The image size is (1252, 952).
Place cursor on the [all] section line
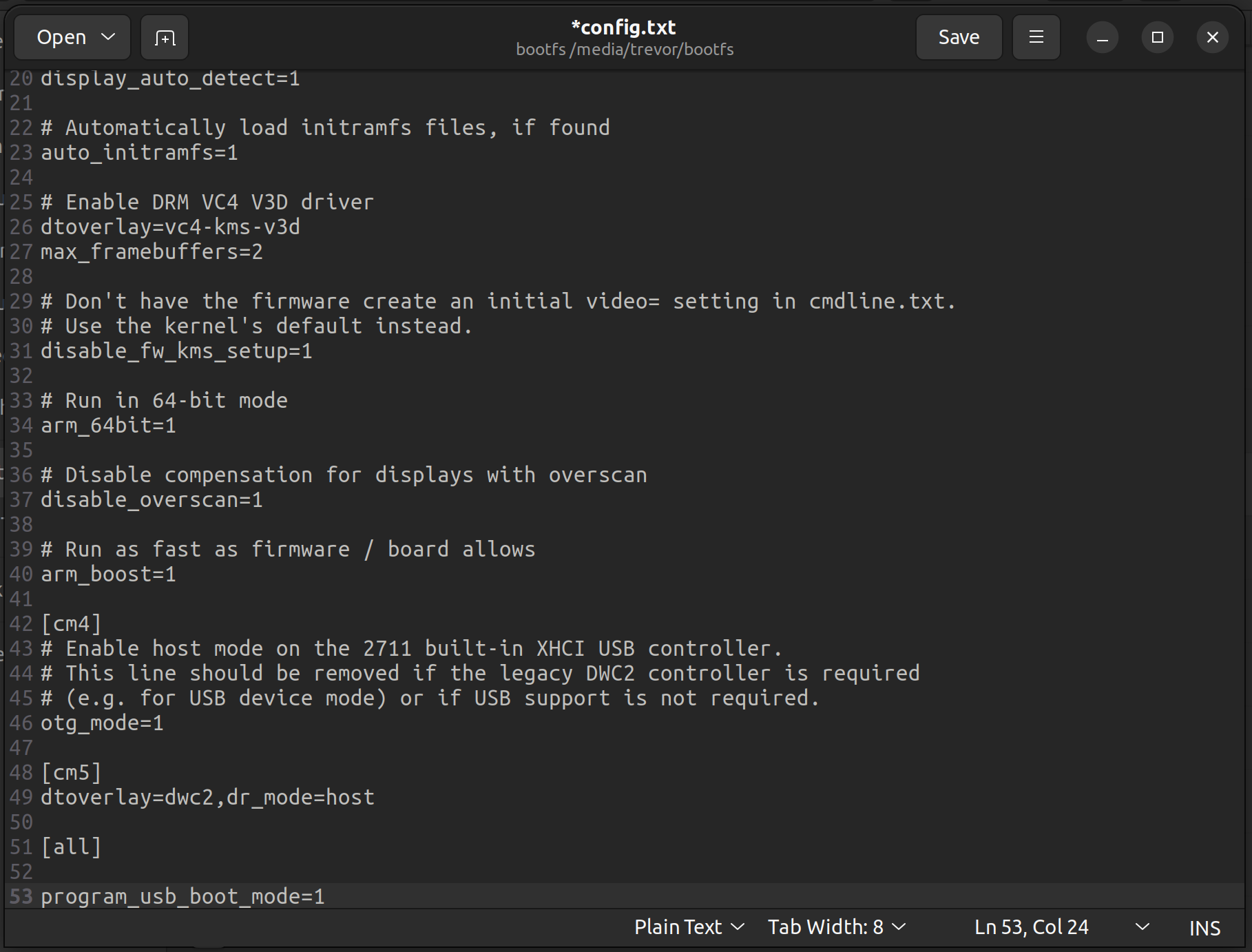(72, 847)
